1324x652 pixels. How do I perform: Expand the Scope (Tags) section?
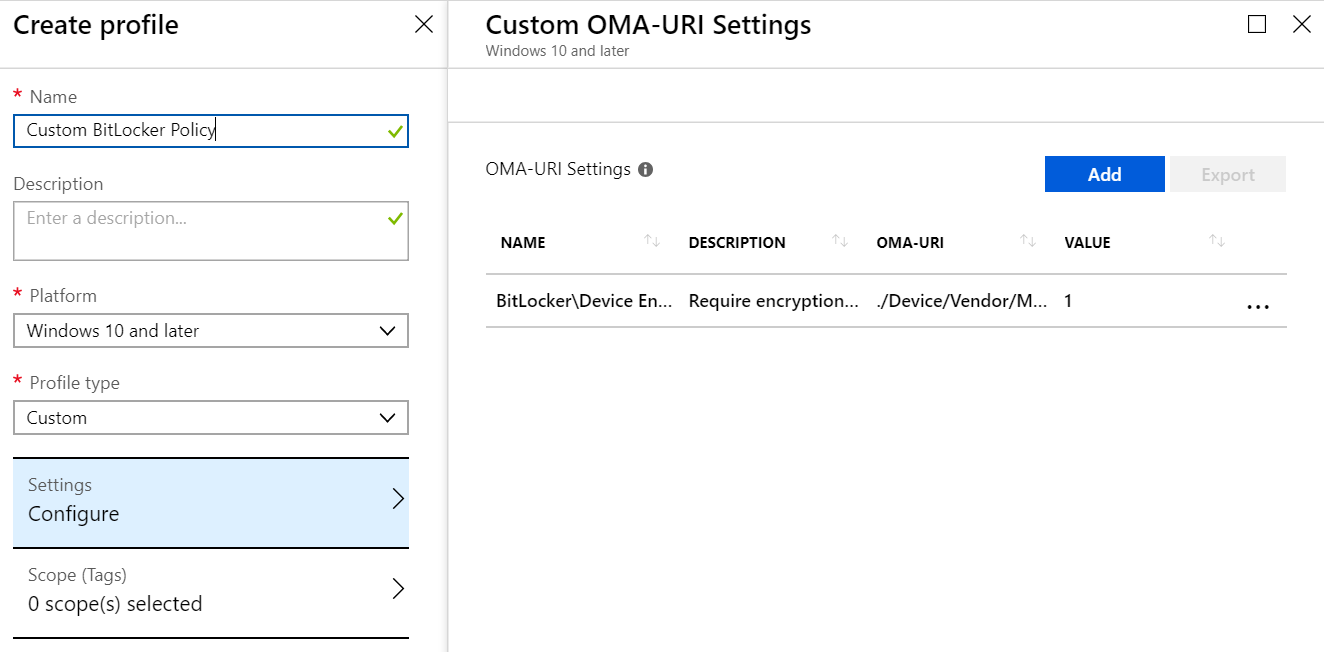[210, 589]
